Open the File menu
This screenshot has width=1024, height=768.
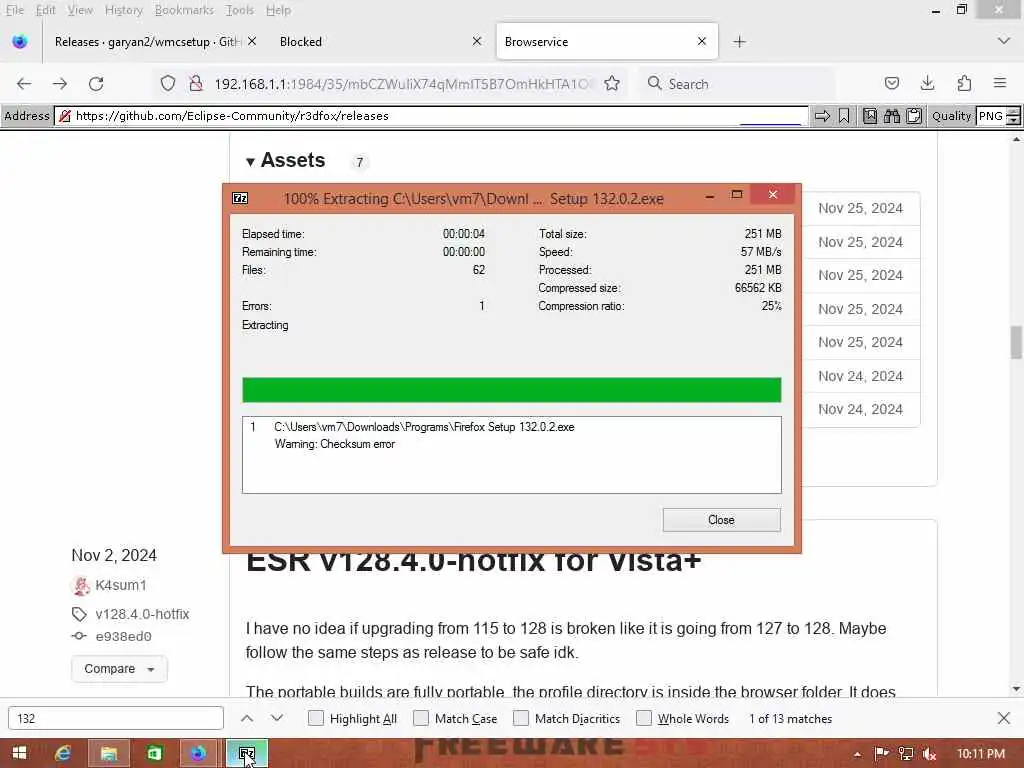point(14,10)
